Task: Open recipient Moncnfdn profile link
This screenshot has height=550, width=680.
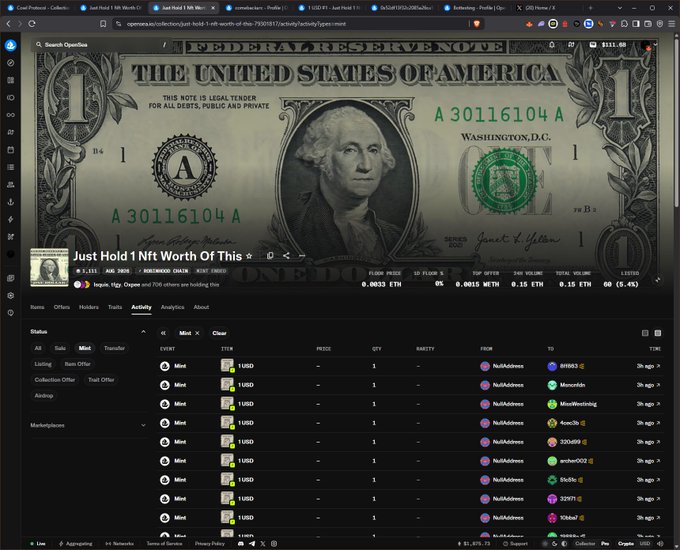Action: (x=572, y=385)
